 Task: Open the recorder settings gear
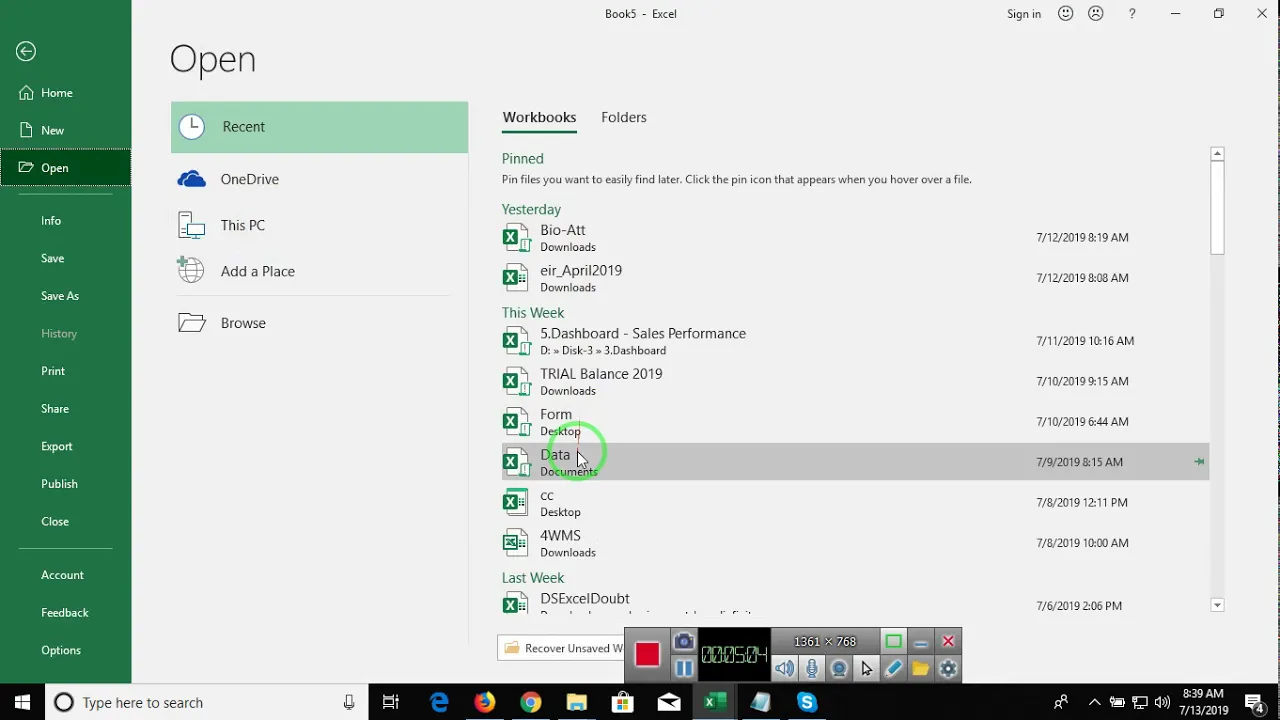pos(948,669)
